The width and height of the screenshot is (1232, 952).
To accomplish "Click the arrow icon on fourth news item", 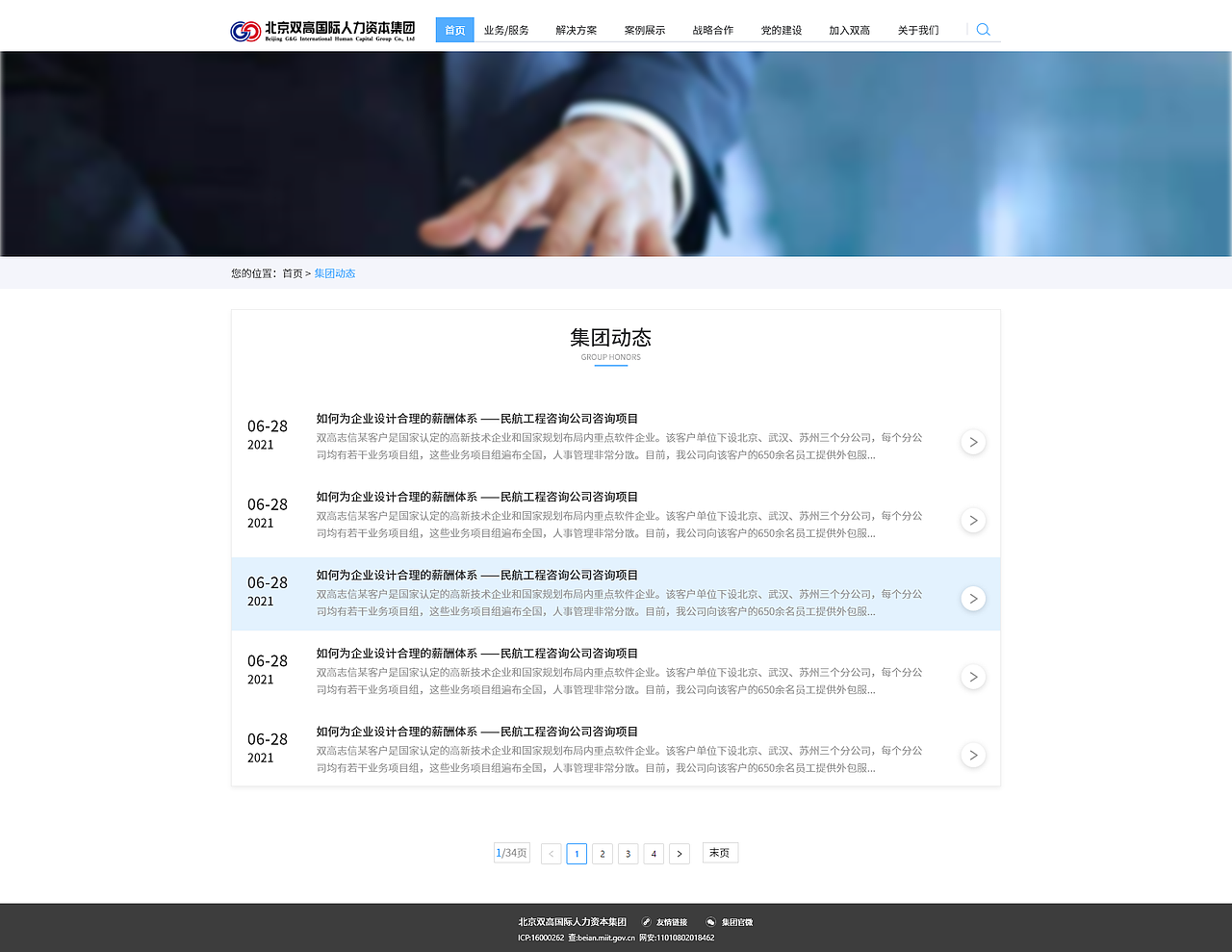I will pos(972,676).
